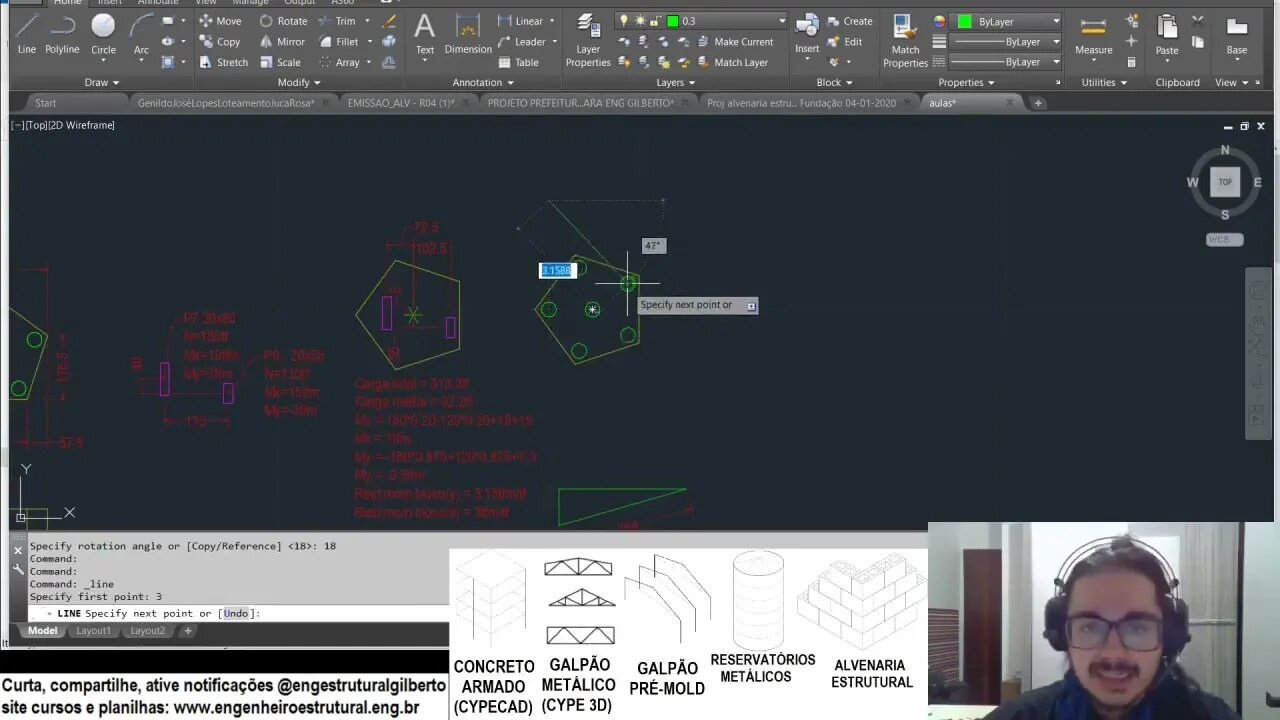This screenshot has height=720, width=1280.
Task: Switch to EMISSAO_ALV - R04 (1) tab
Action: pos(408,103)
